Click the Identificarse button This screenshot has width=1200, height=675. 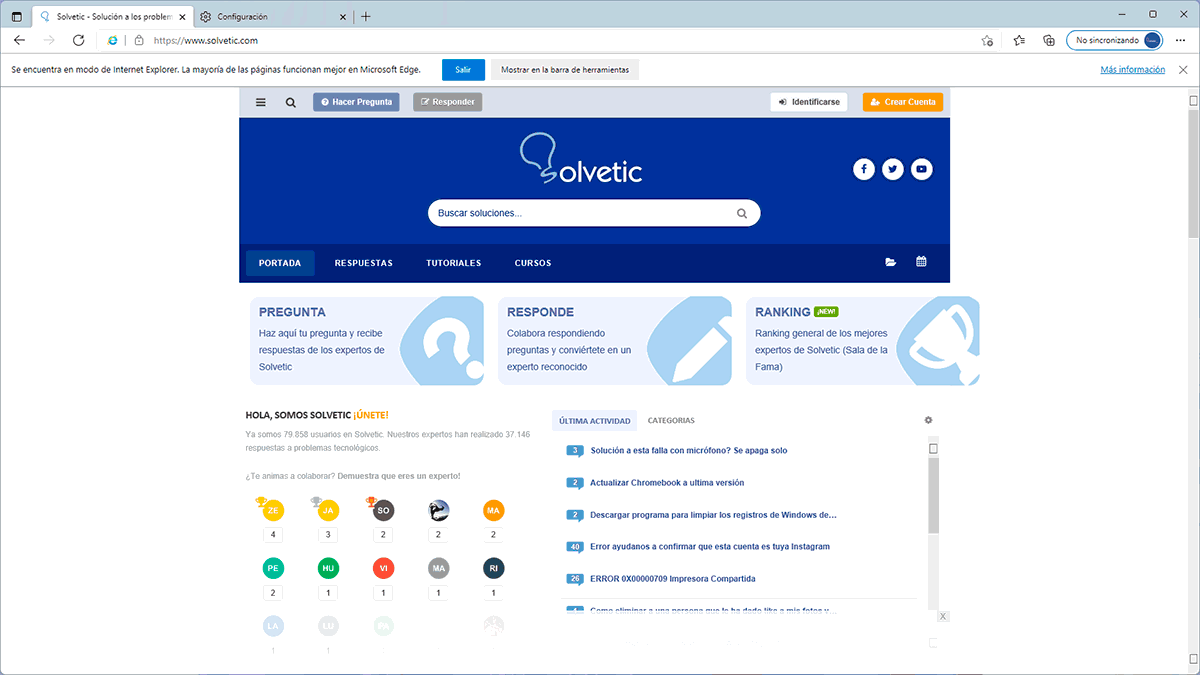click(809, 102)
